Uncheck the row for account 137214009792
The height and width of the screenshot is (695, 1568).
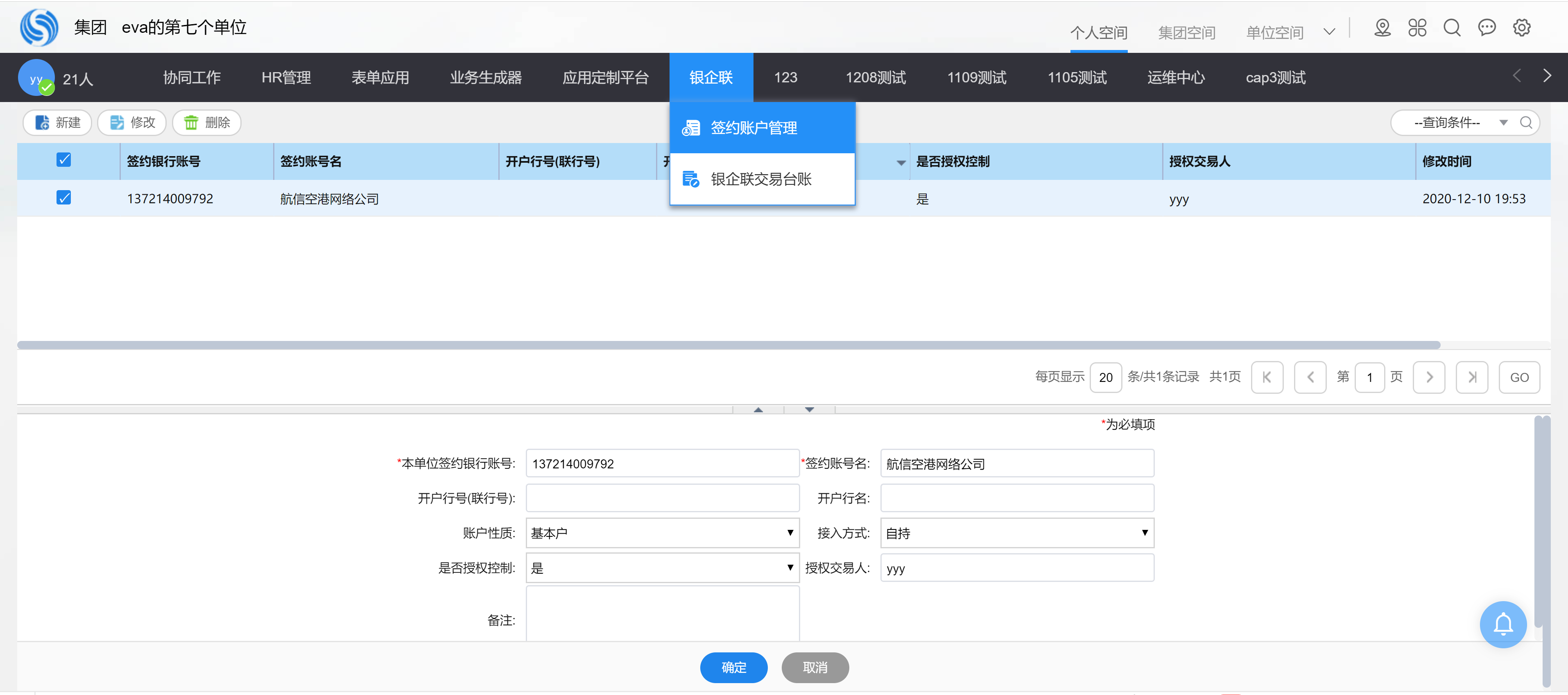coord(63,198)
